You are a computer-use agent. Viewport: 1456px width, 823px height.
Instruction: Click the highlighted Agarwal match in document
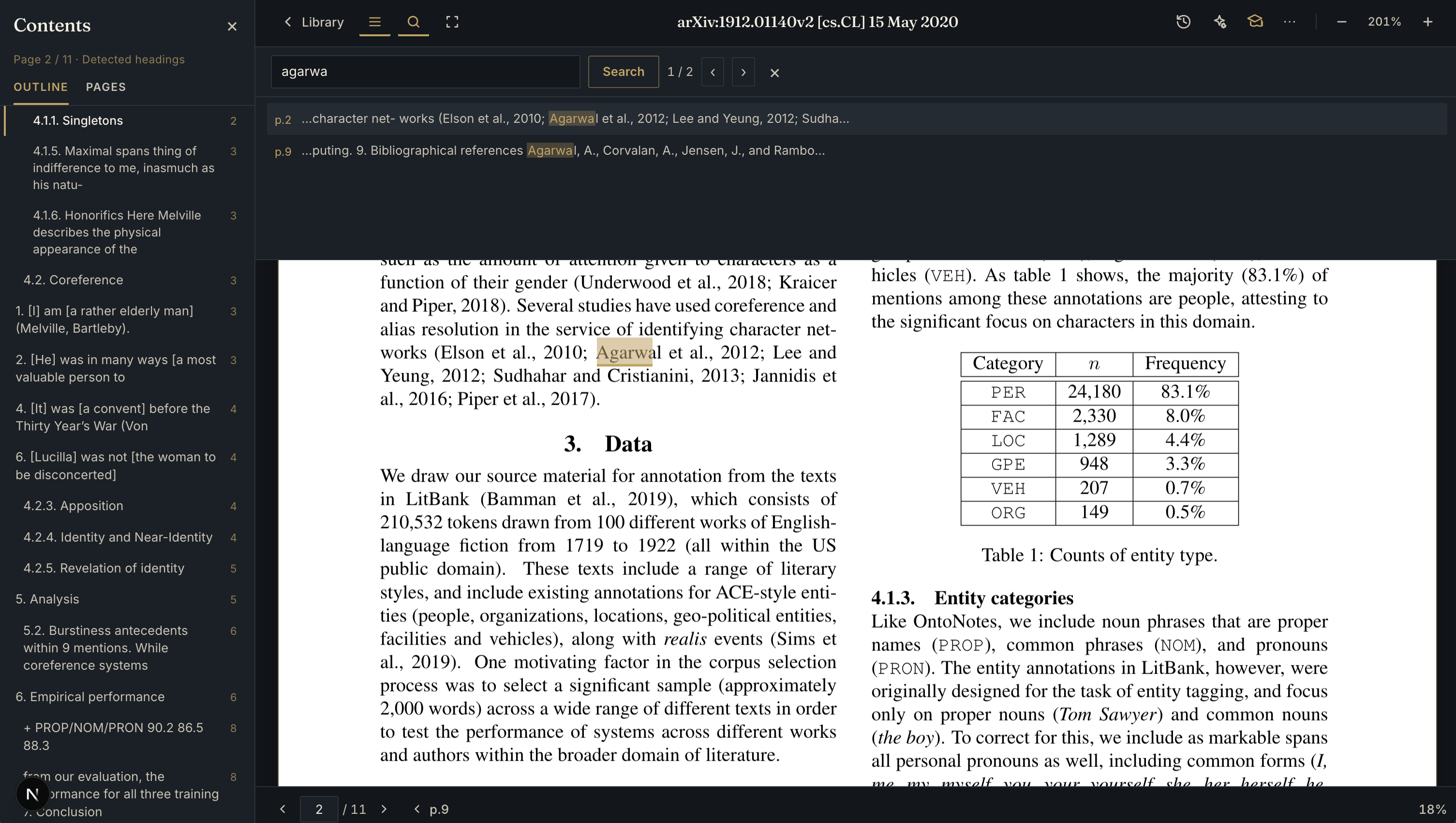(x=624, y=352)
